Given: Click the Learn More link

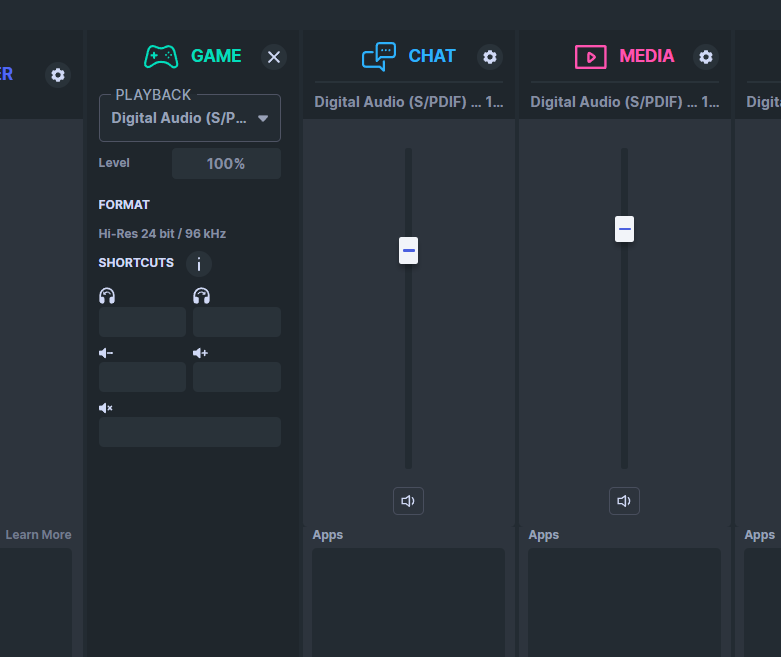Looking at the screenshot, I should (x=38, y=534).
